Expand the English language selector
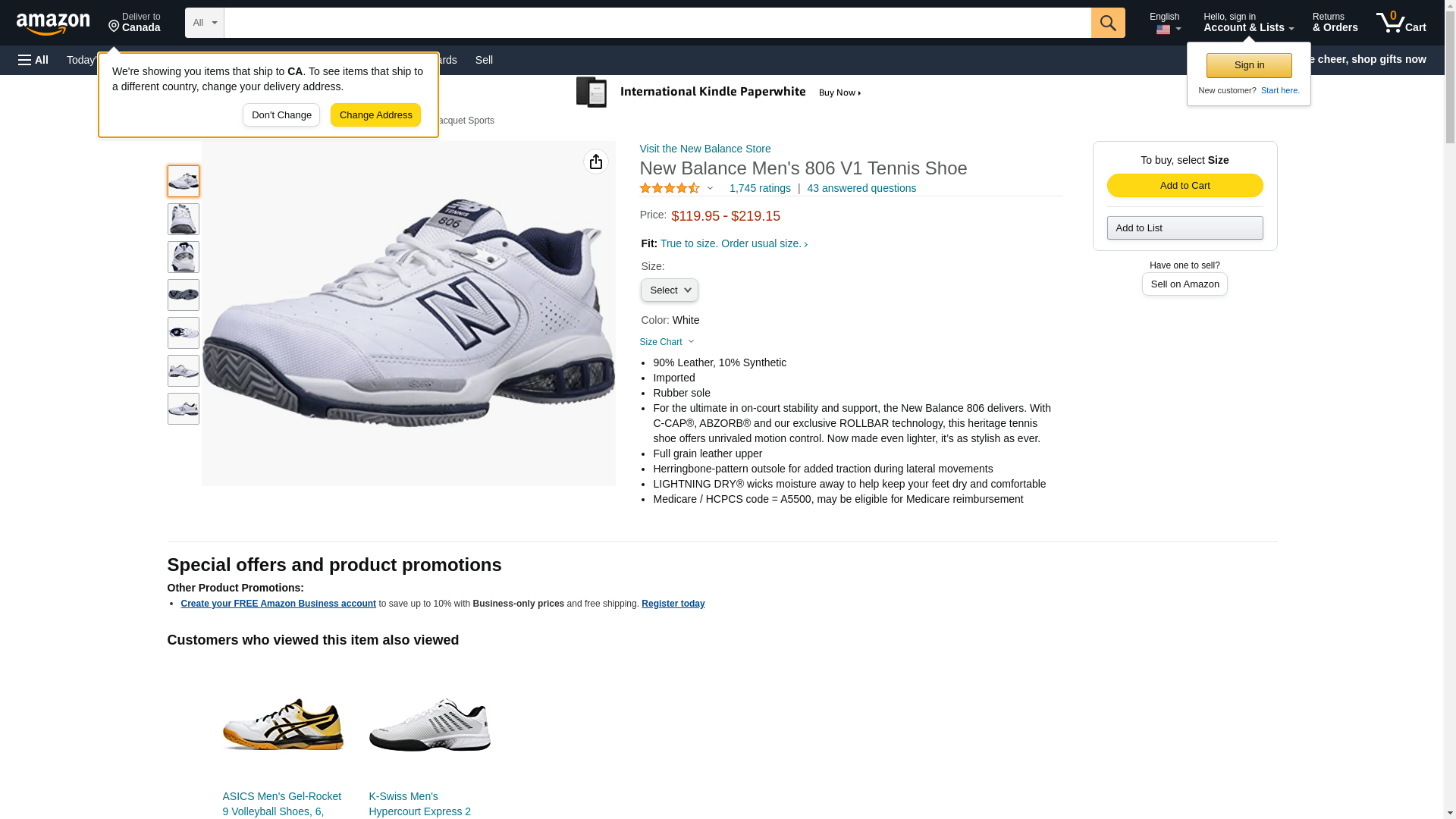This screenshot has height=819, width=1456. tap(1166, 23)
